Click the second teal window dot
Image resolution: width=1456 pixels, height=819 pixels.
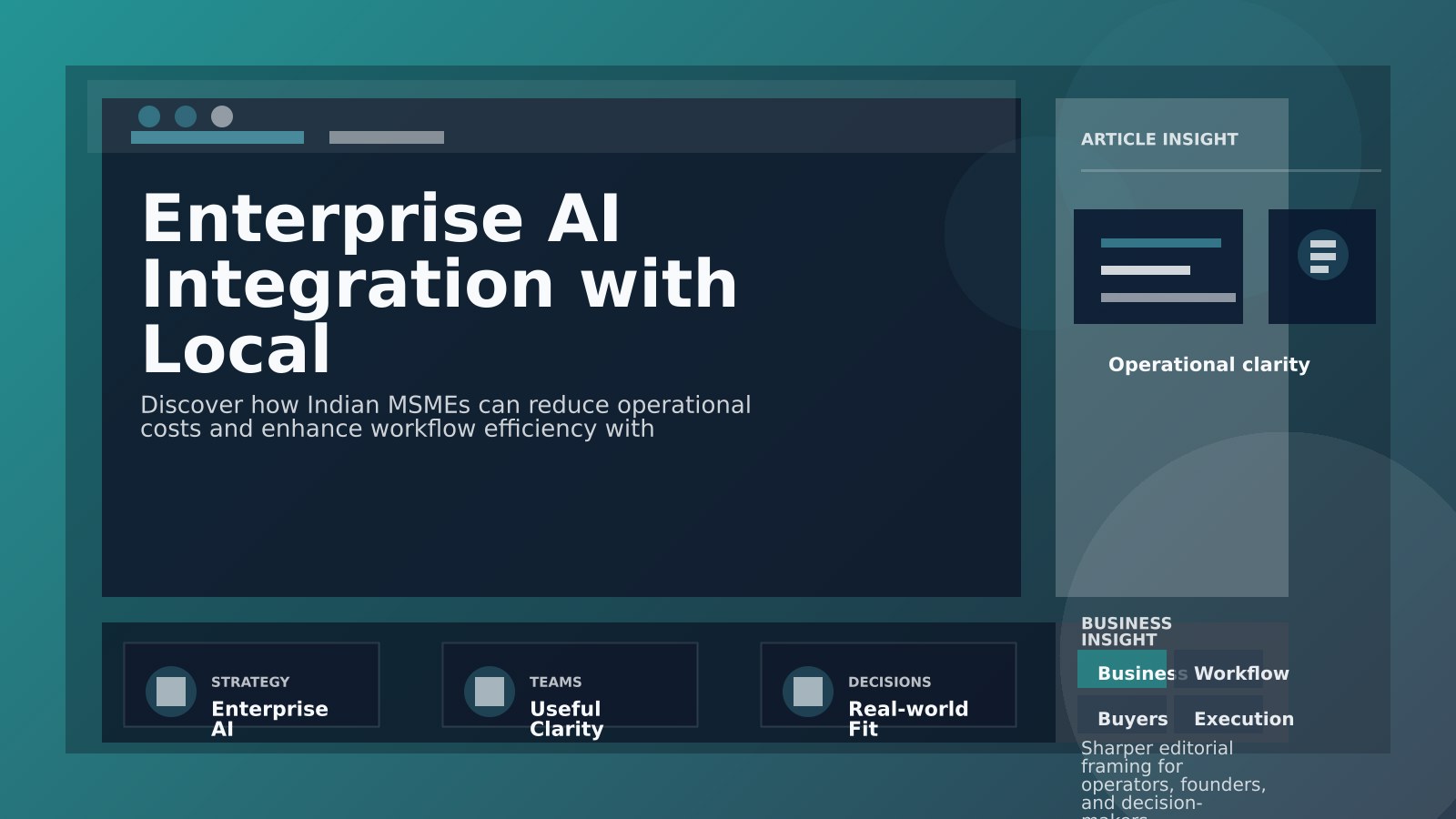(x=186, y=116)
